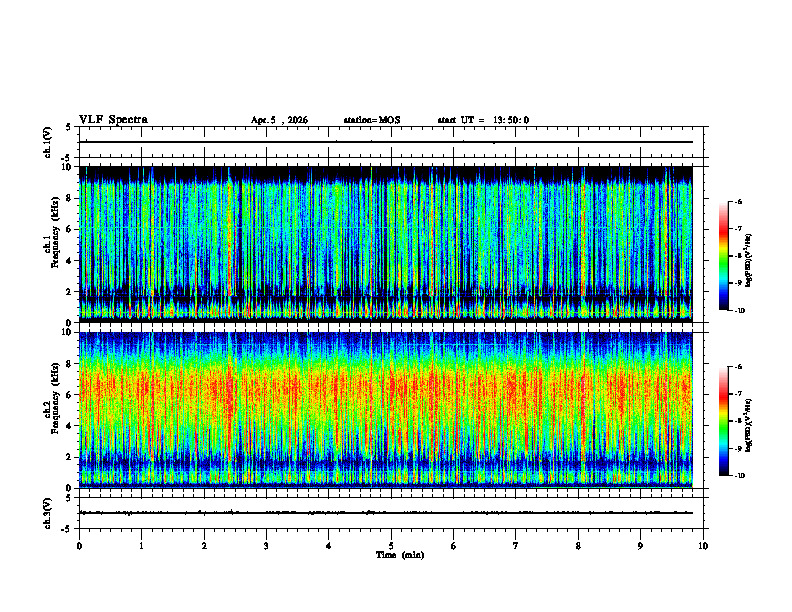Click the ch.1 voltage waveform trace

coord(386,142)
